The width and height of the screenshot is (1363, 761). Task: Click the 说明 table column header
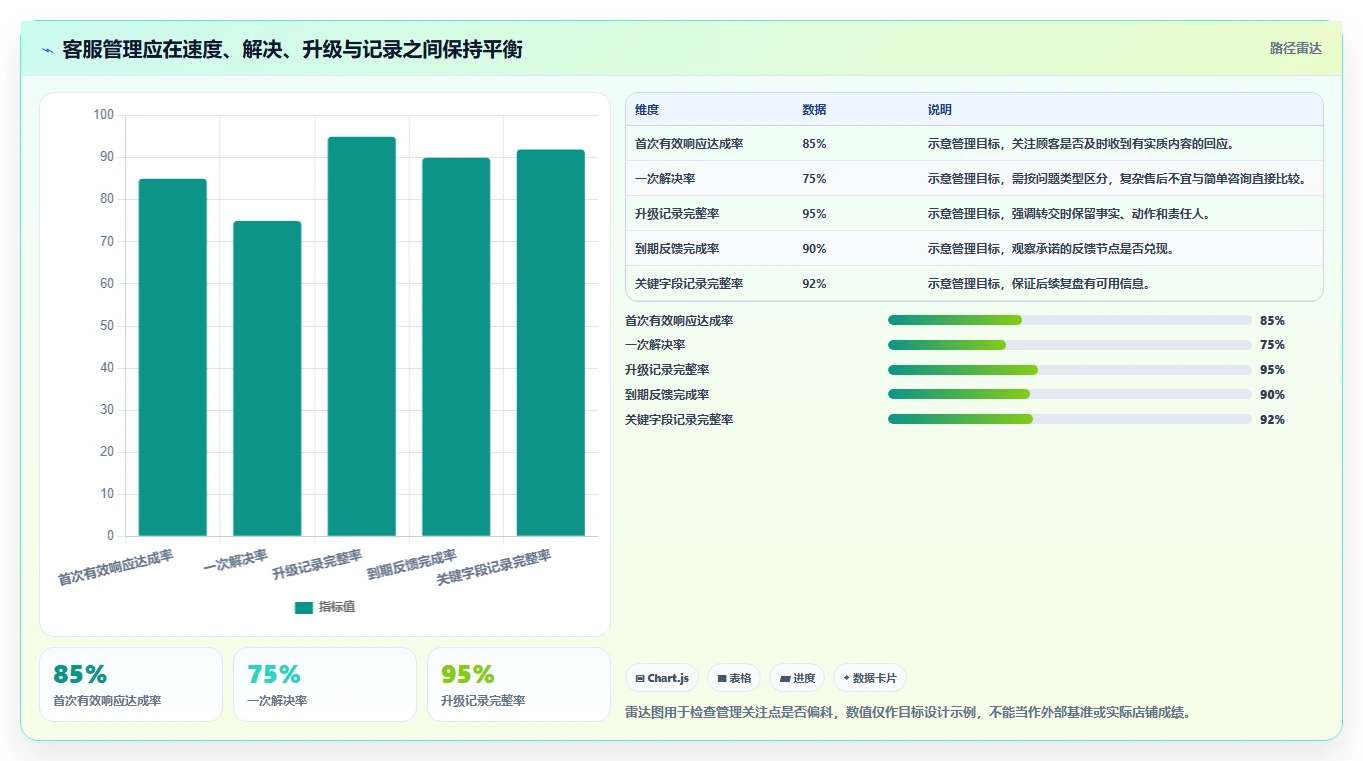pos(940,110)
